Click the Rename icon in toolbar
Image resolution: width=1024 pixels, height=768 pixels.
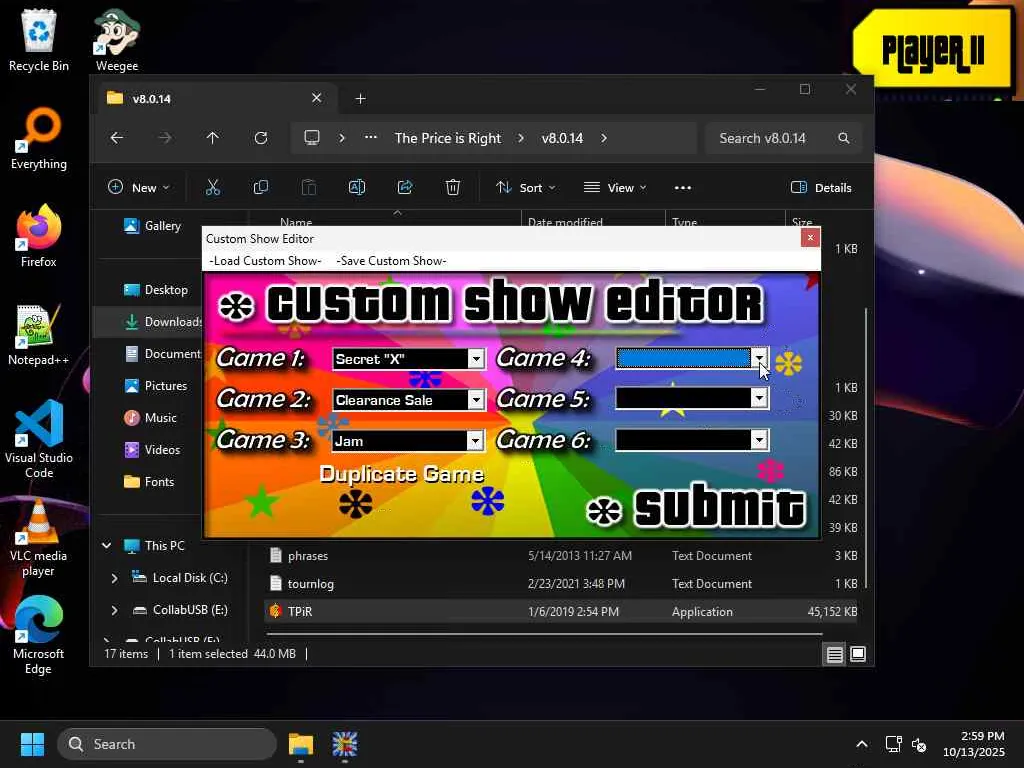point(357,187)
